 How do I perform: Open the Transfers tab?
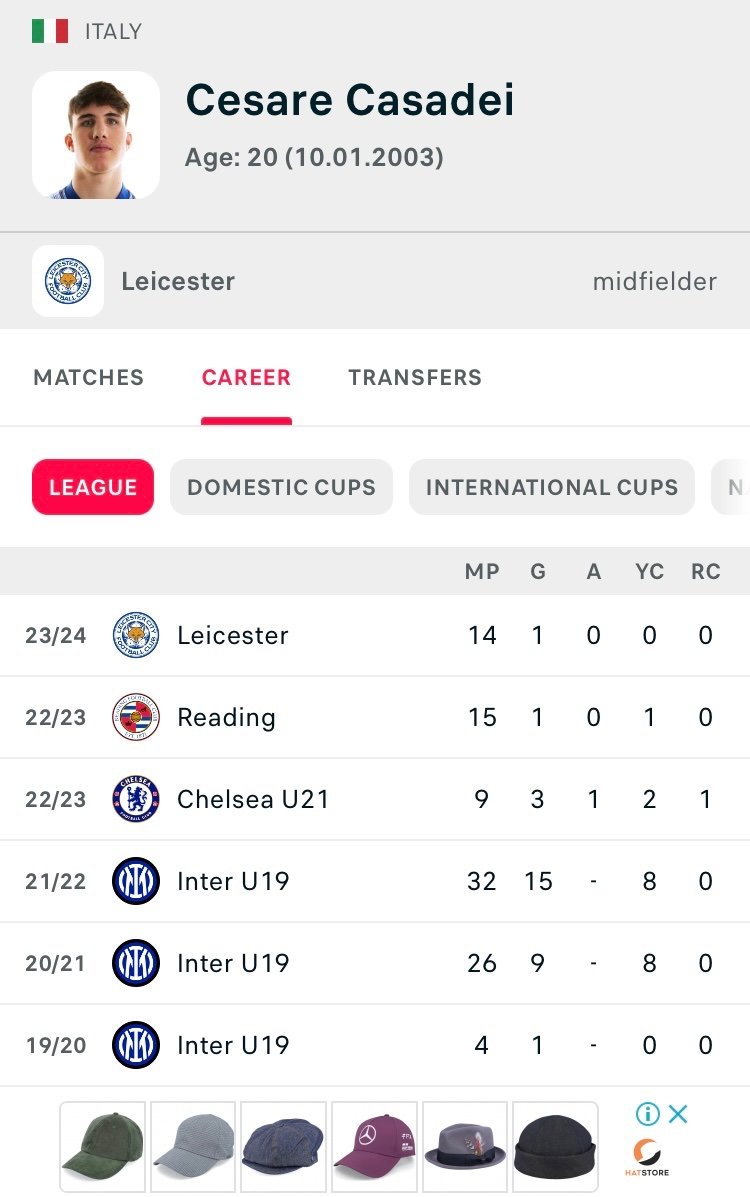pyautogui.click(x=415, y=377)
